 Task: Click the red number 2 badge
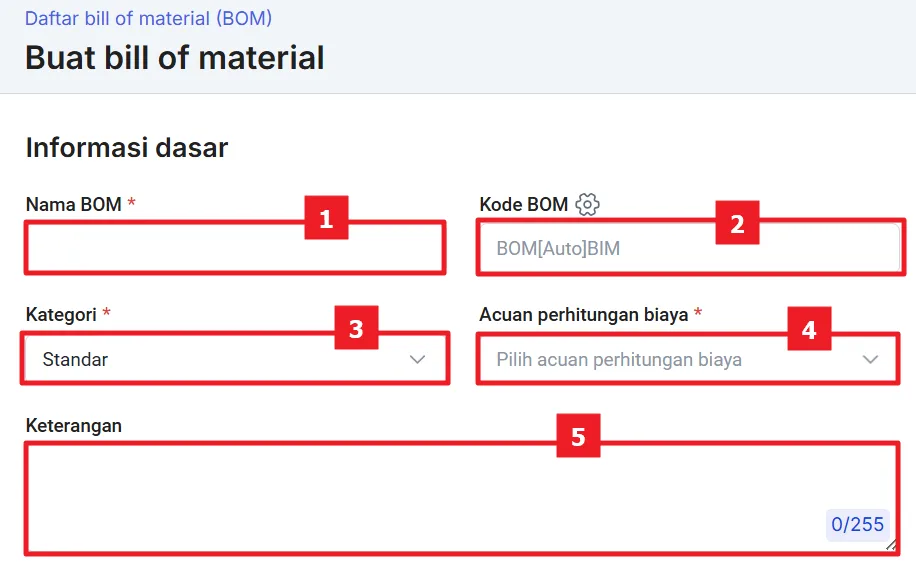(737, 223)
